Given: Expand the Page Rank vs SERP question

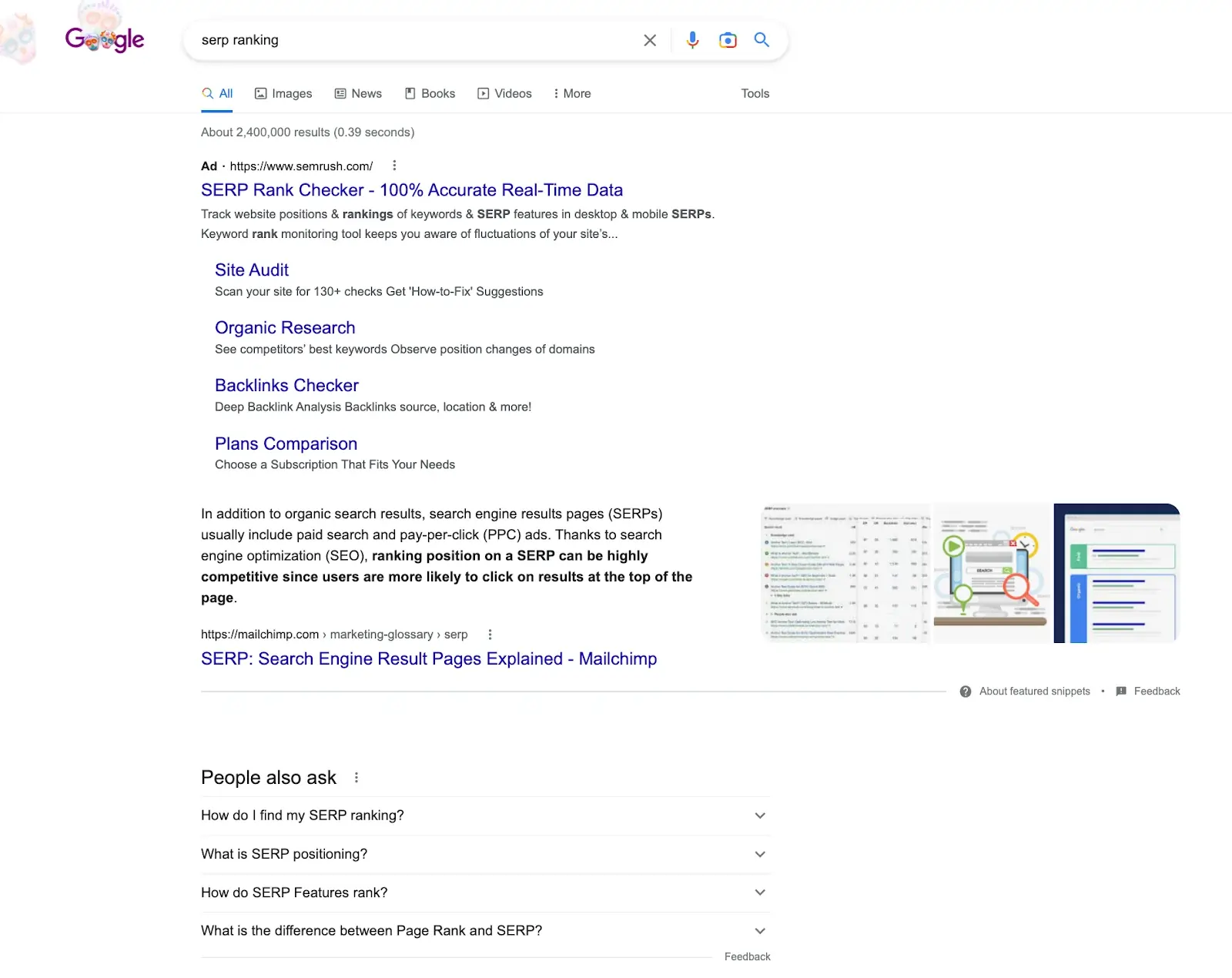Looking at the screenshot, I should 760,931.
